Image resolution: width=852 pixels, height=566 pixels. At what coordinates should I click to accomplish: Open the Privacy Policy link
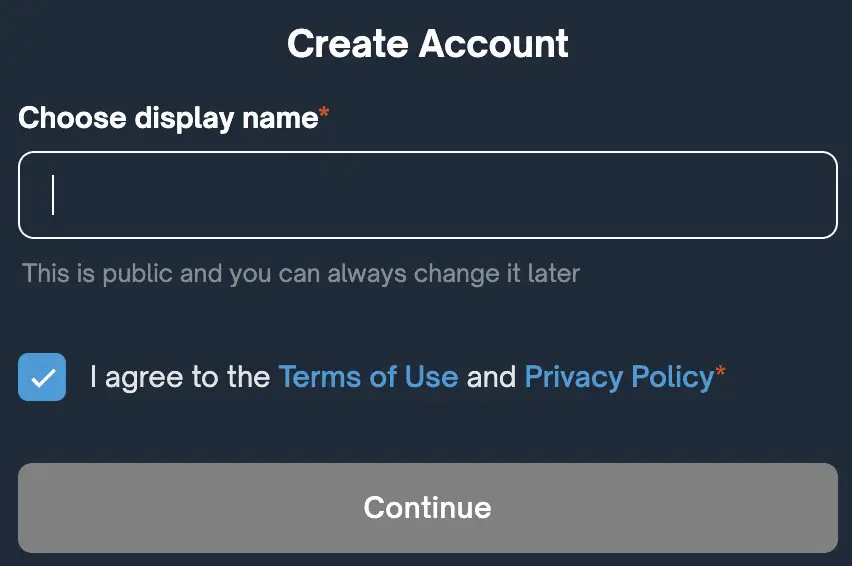click(x=619, y=377)
